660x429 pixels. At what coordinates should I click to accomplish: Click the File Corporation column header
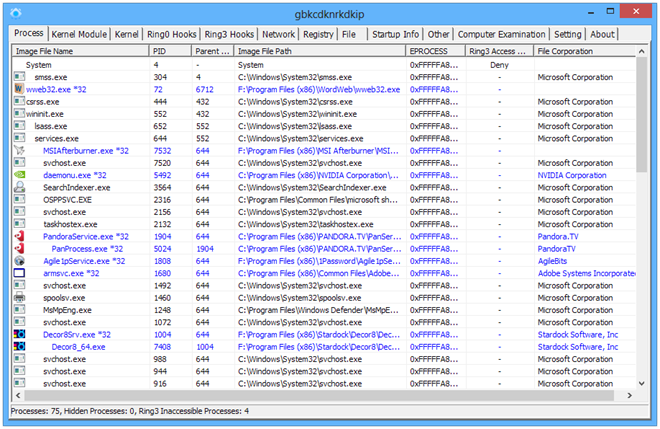(x=570, y=50)
